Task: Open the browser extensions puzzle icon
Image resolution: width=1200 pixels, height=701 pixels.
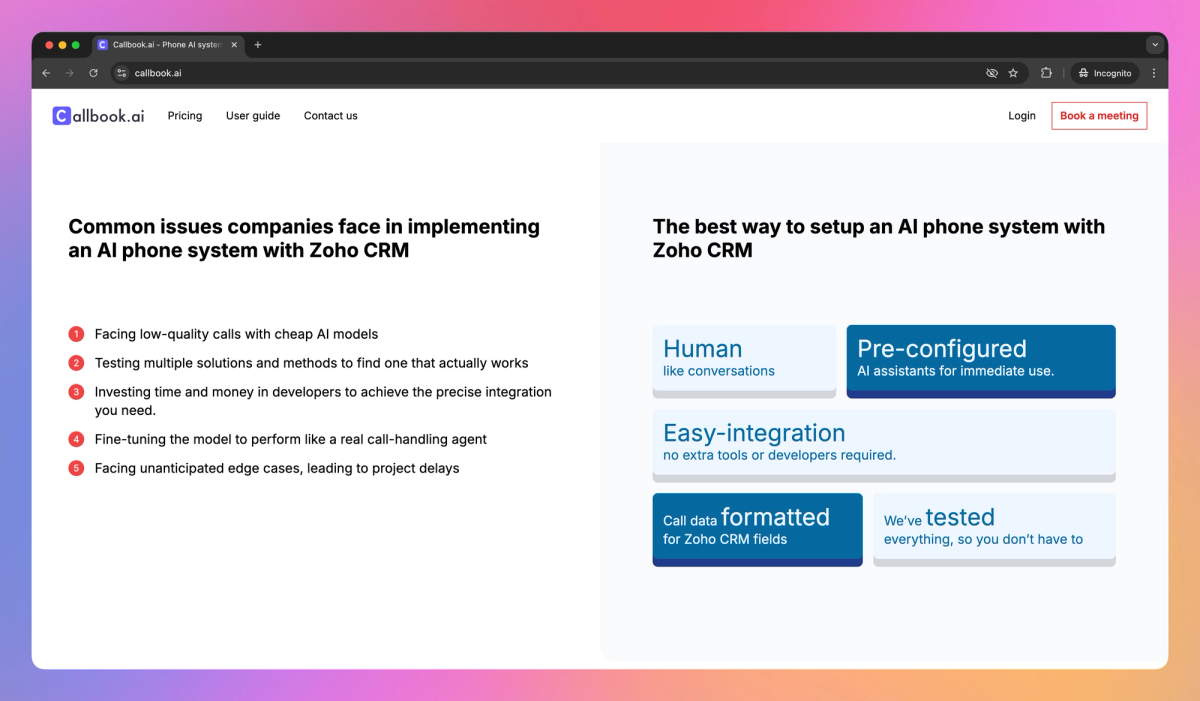Action: click(x=1046, y=73)
